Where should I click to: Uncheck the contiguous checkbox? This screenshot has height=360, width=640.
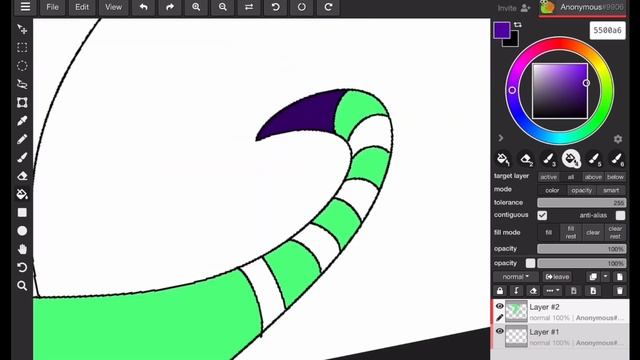[542, 215]
